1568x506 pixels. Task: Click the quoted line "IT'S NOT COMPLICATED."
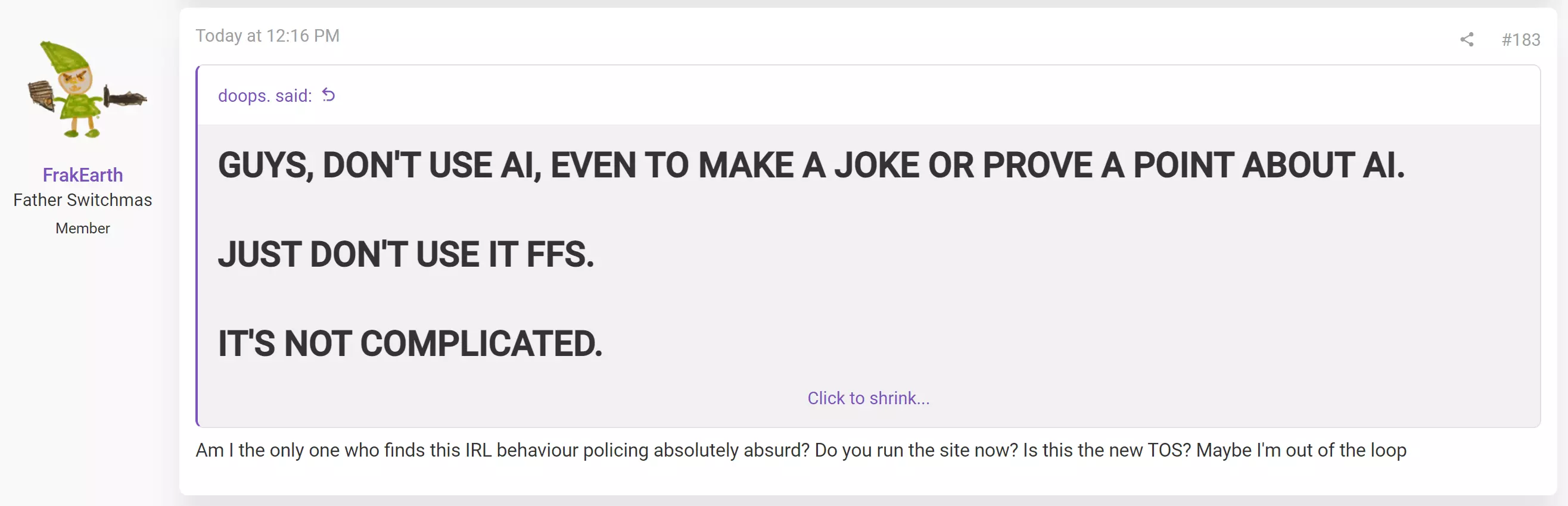pyautogui.click(x=410, y=343)
